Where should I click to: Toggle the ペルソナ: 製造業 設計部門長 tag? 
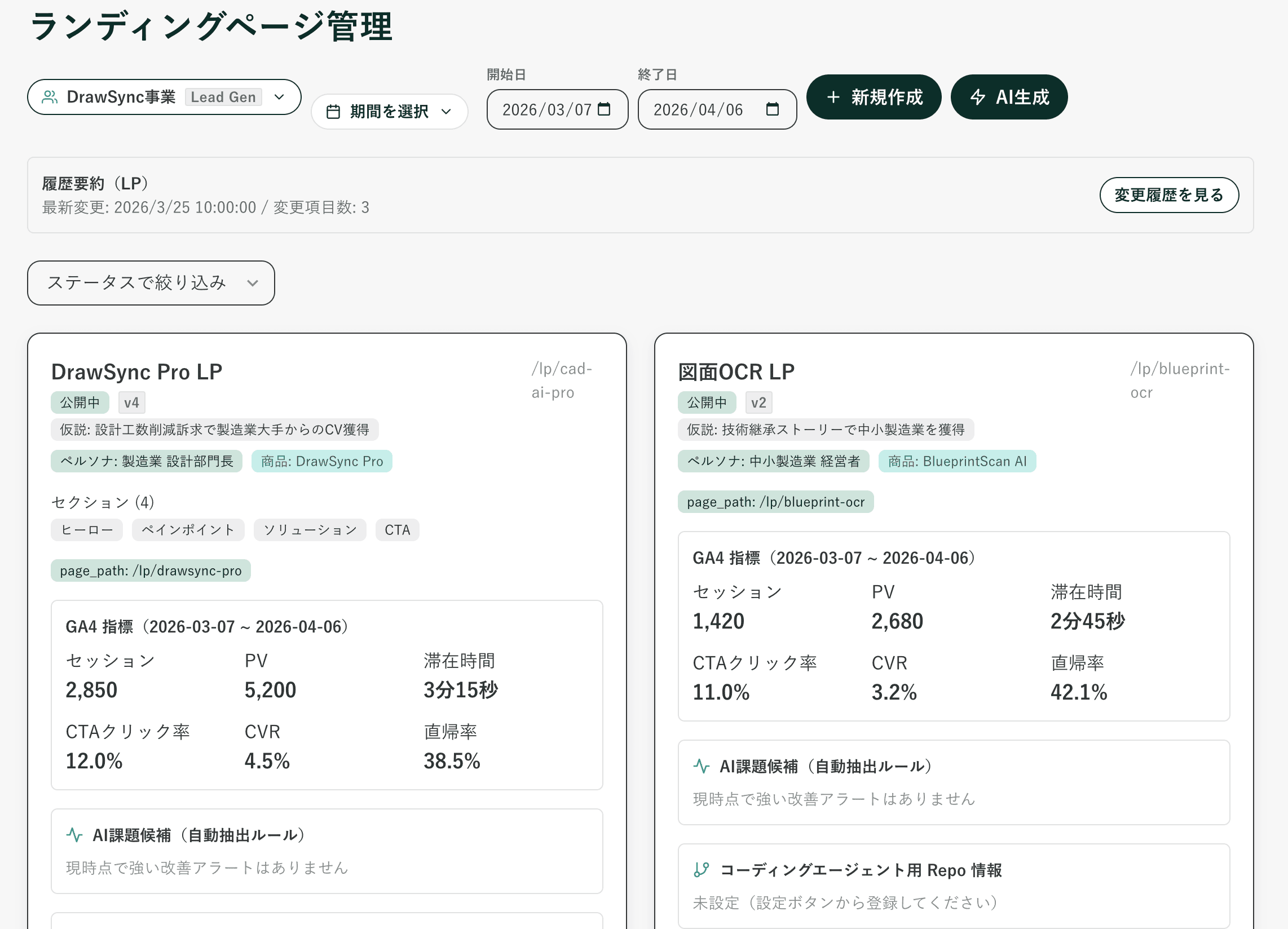click(x=147, y=461)
